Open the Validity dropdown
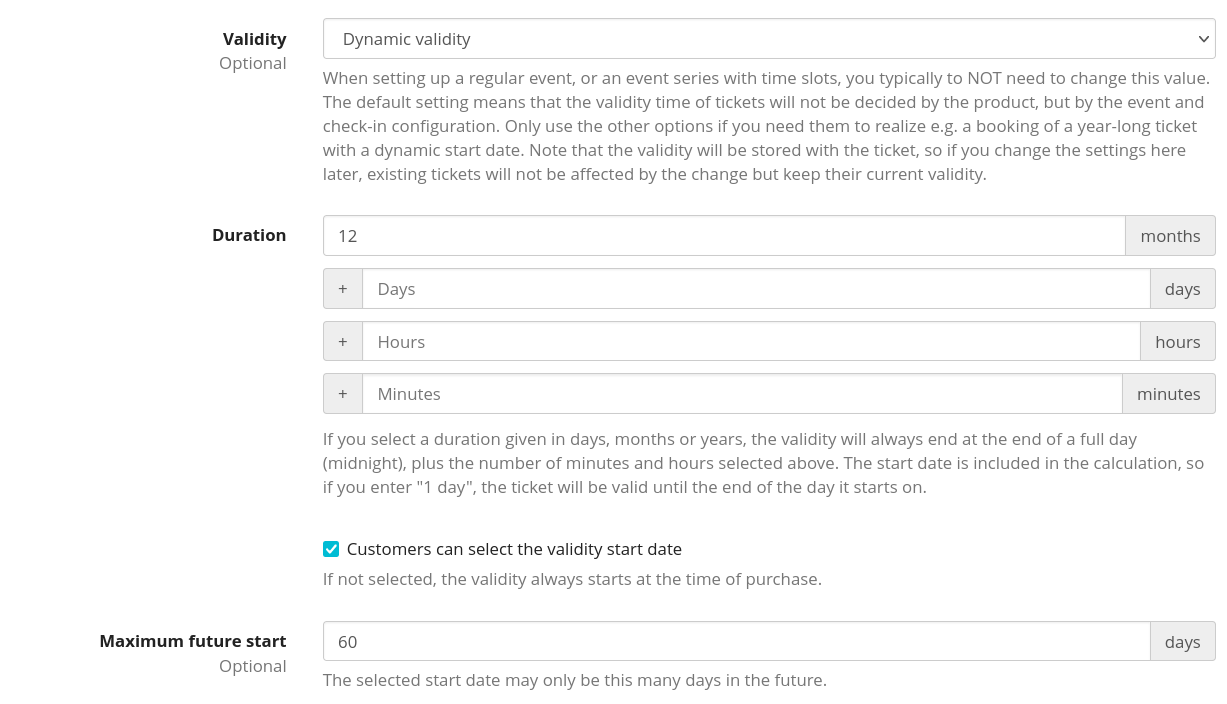Image resolution: width=1227 pixels, height=704 pixels. [x=768, y=39]
